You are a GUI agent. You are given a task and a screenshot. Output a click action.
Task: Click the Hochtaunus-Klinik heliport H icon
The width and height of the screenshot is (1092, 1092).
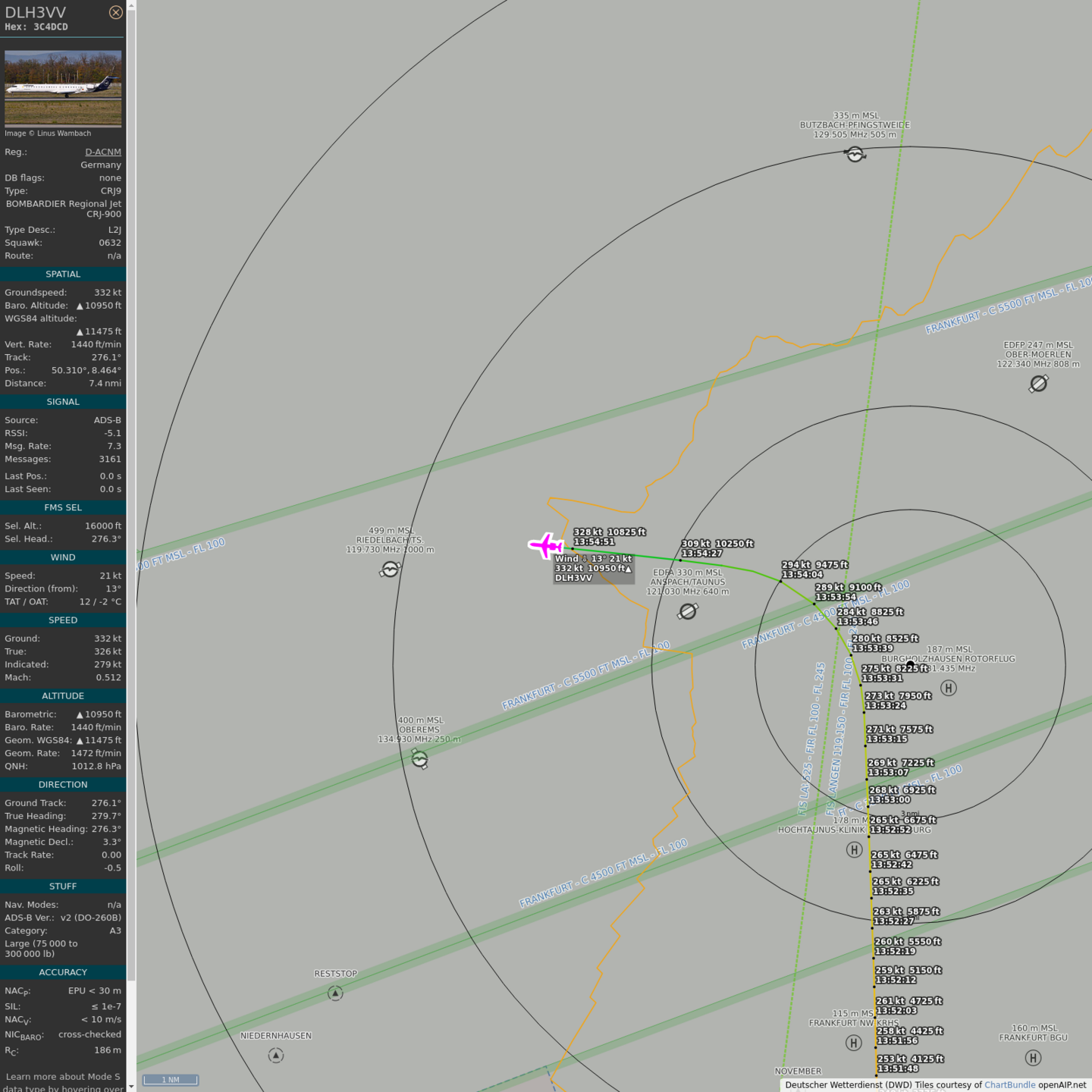(854, 850)
